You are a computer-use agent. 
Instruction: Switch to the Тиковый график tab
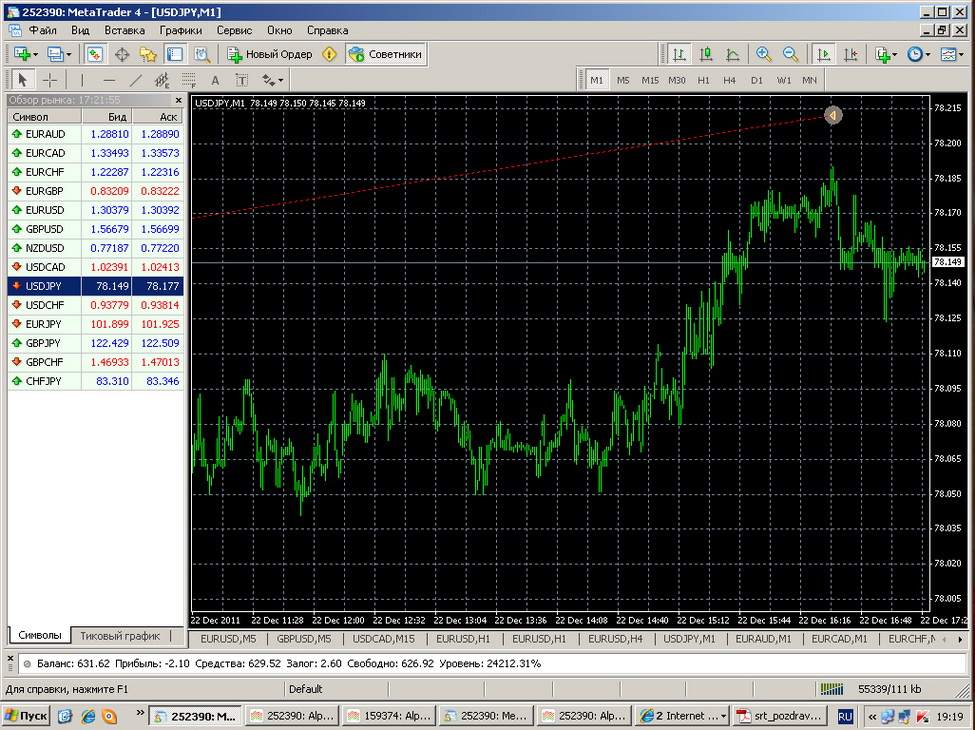tap(120, 635)
